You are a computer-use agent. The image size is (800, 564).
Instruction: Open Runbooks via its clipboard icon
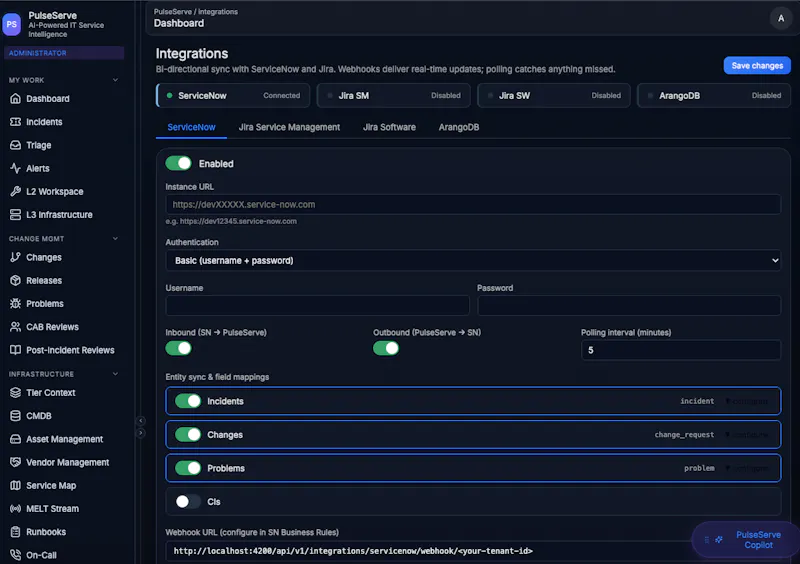pyautogui.click(x=15, y=532)
